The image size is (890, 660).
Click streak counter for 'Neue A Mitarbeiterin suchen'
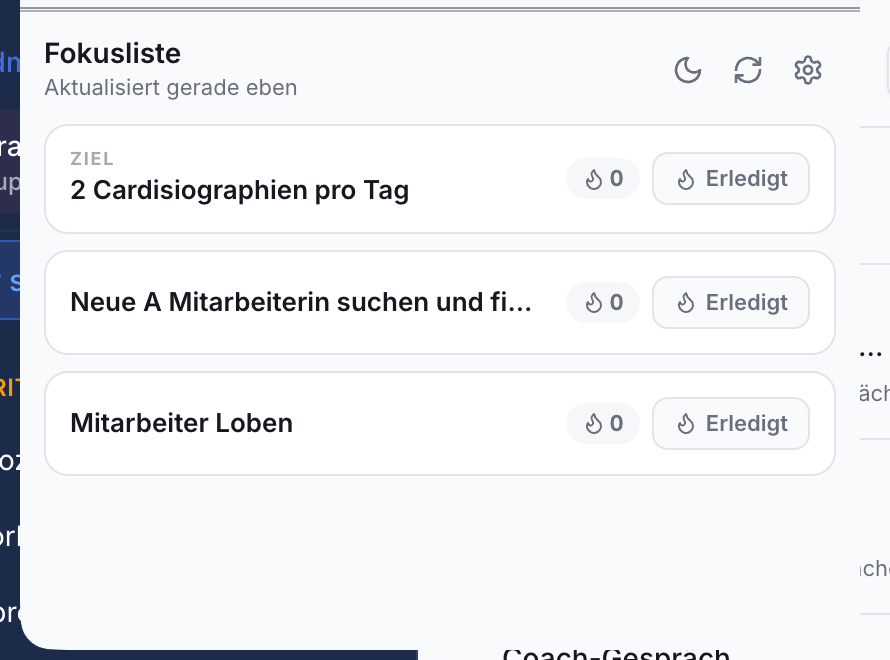point(603,302)
